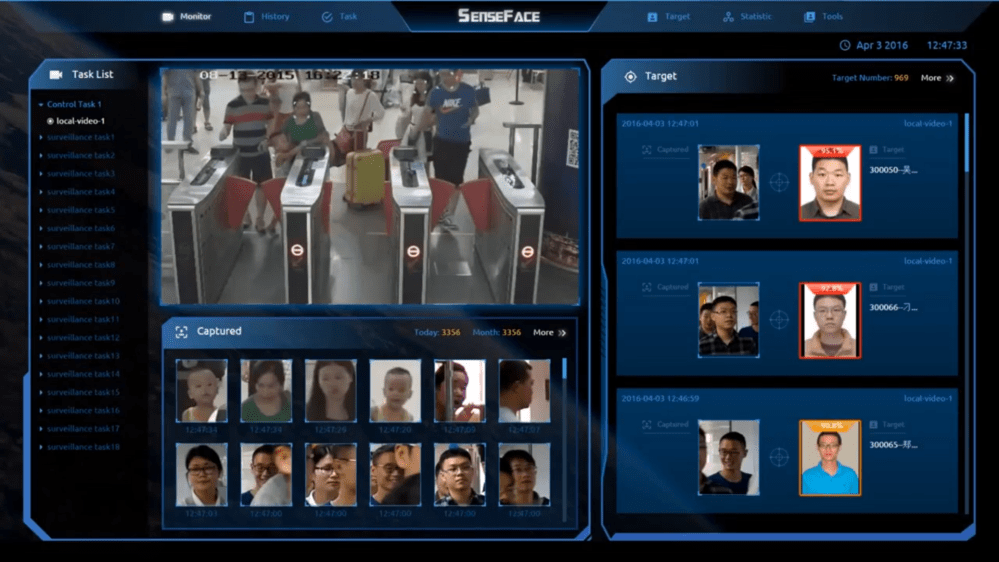Switch to the History tab
Image resolution: width=999 pixels, height=562 pixels.
pos(274,17)
